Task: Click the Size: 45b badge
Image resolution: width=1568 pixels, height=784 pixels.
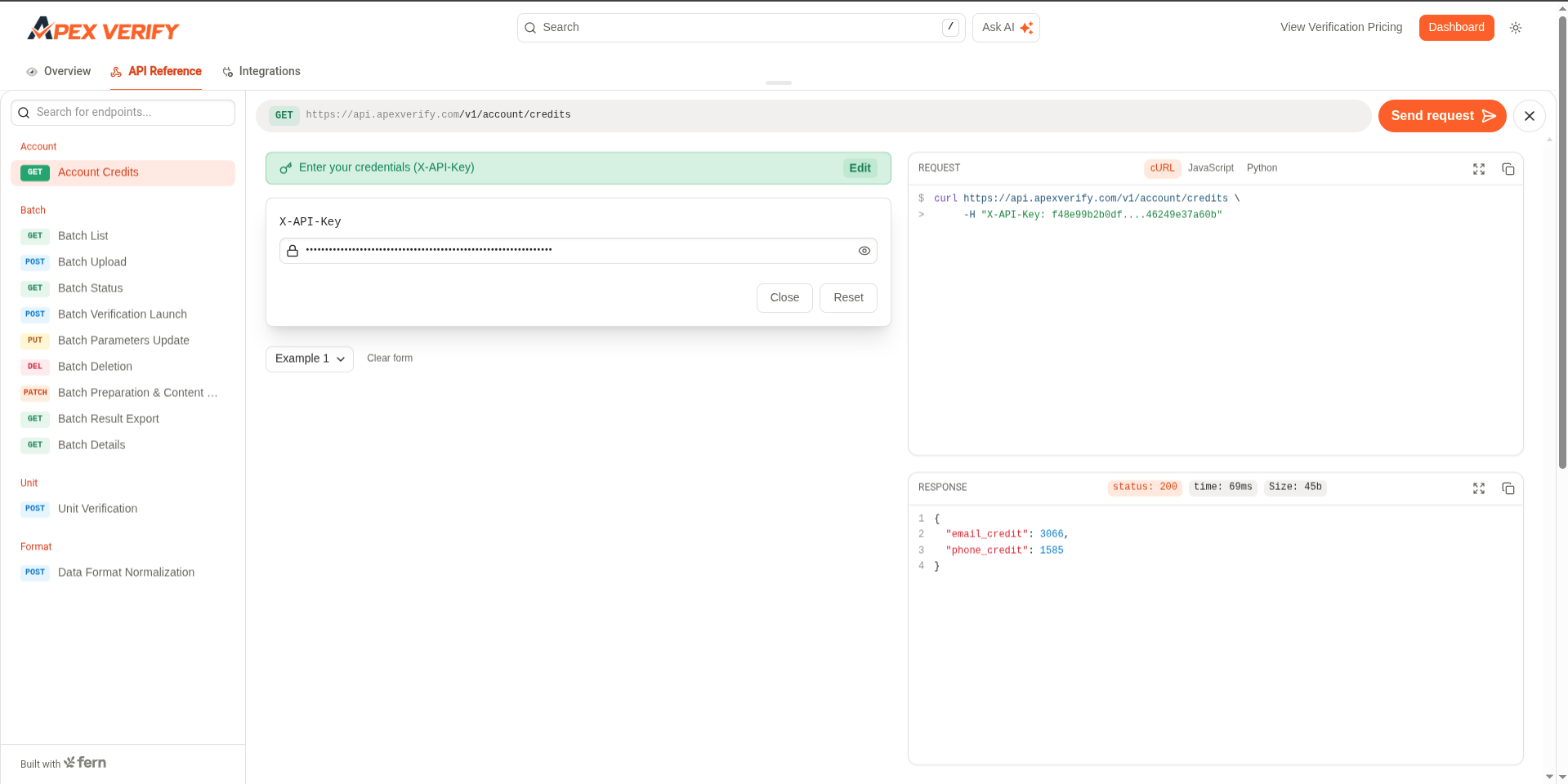Action: coord(1295,487)
